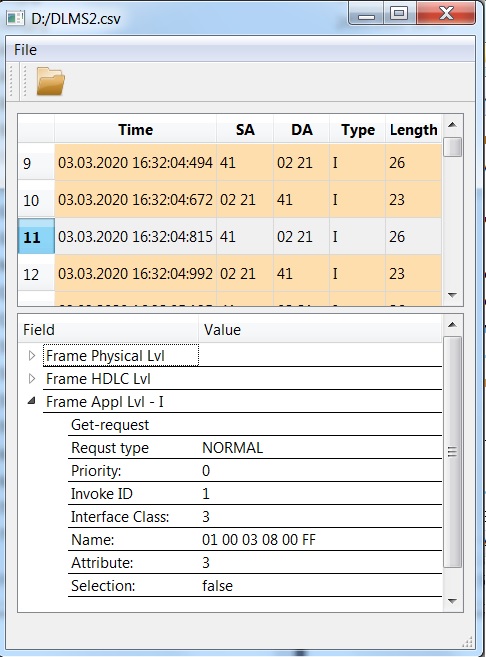Select row header 9
Screen dimensions: 486x657
36,163
